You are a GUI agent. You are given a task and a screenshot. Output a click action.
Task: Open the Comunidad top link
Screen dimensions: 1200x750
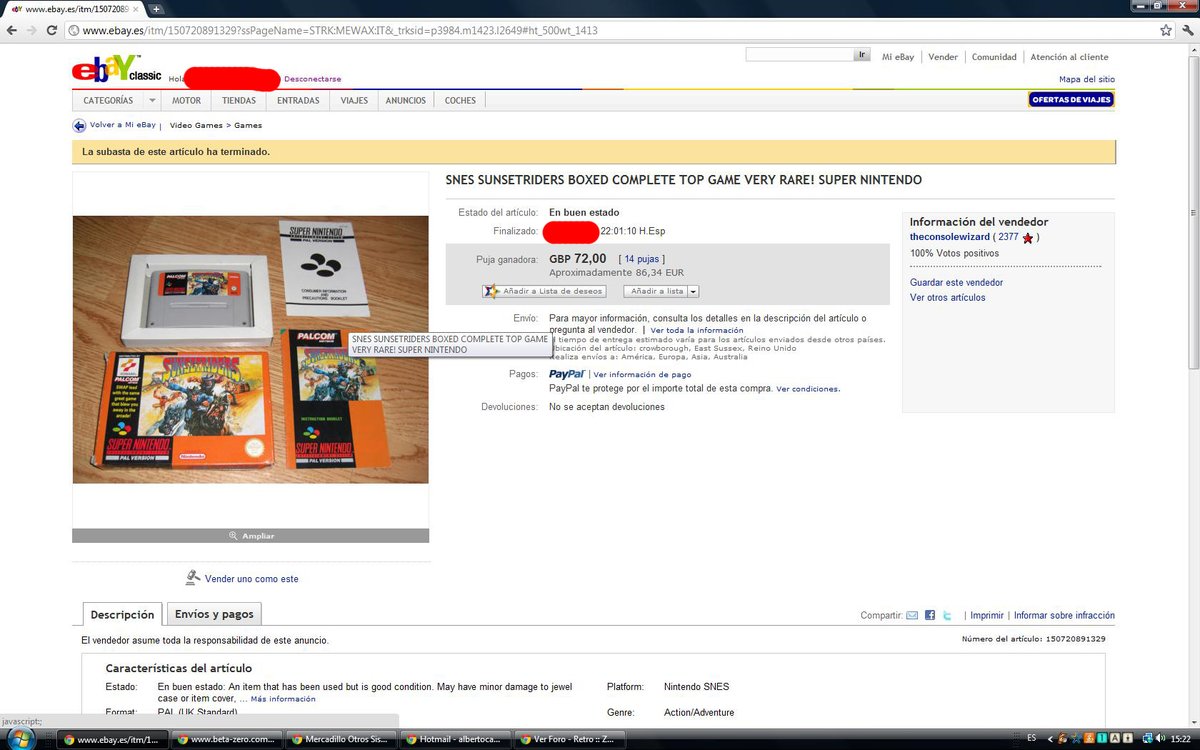(994, 57)
